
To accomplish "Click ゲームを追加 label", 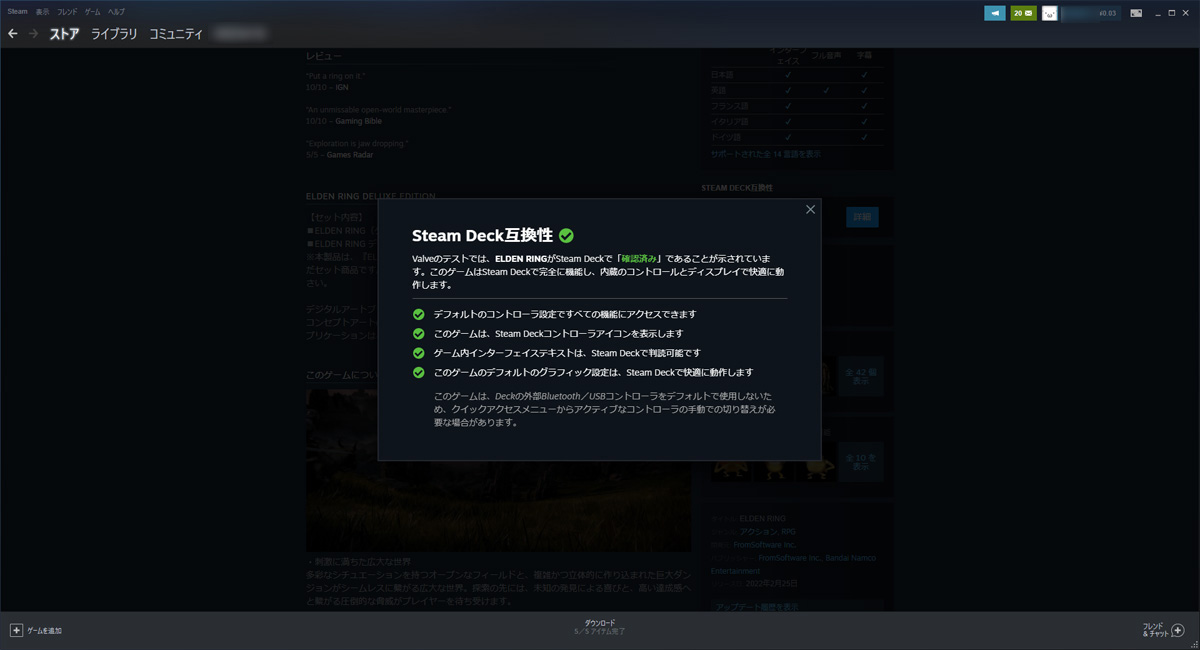I will pyautogui.click(x=44, y=631).
